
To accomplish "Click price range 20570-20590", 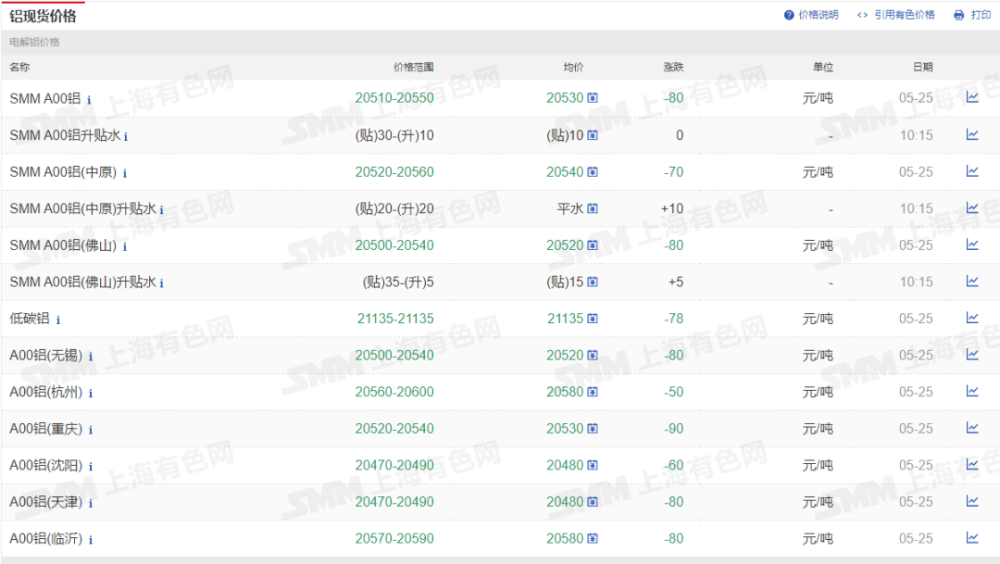I will 394,538.
